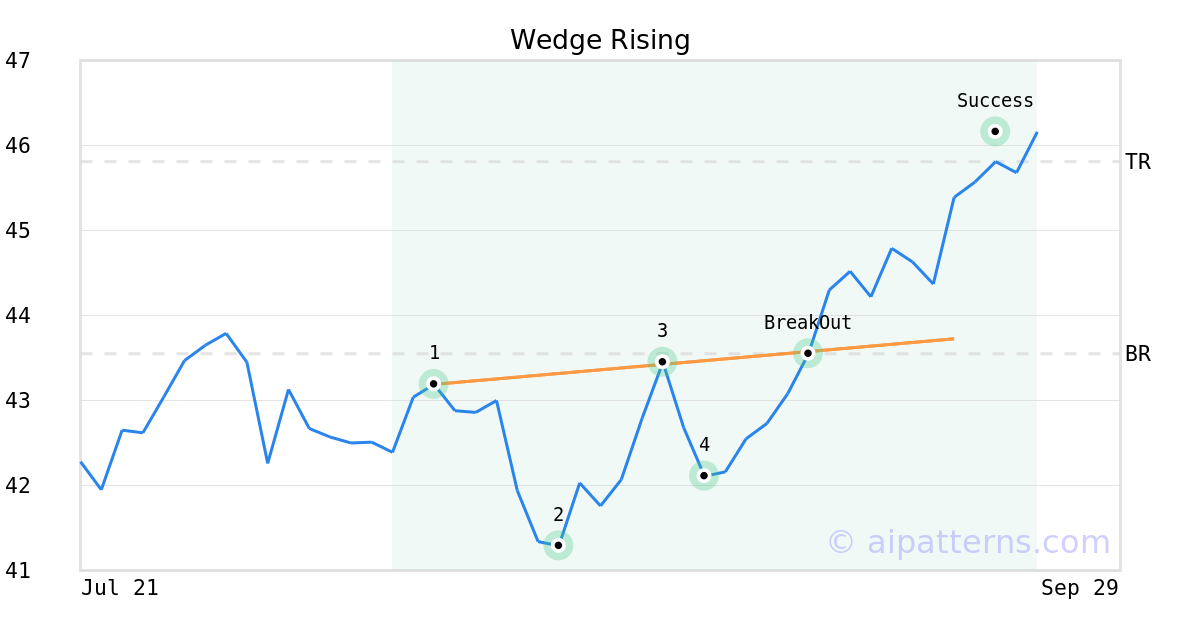Click the 43 price axis label
Image resolution: width=1200 pixels, height=630 pixels.
[18, 401]
